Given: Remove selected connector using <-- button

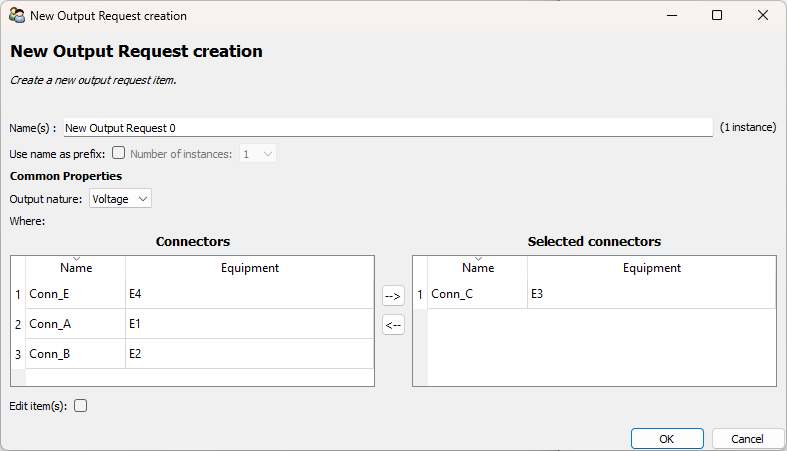Looking at the screenshot, I should [393, 325].
